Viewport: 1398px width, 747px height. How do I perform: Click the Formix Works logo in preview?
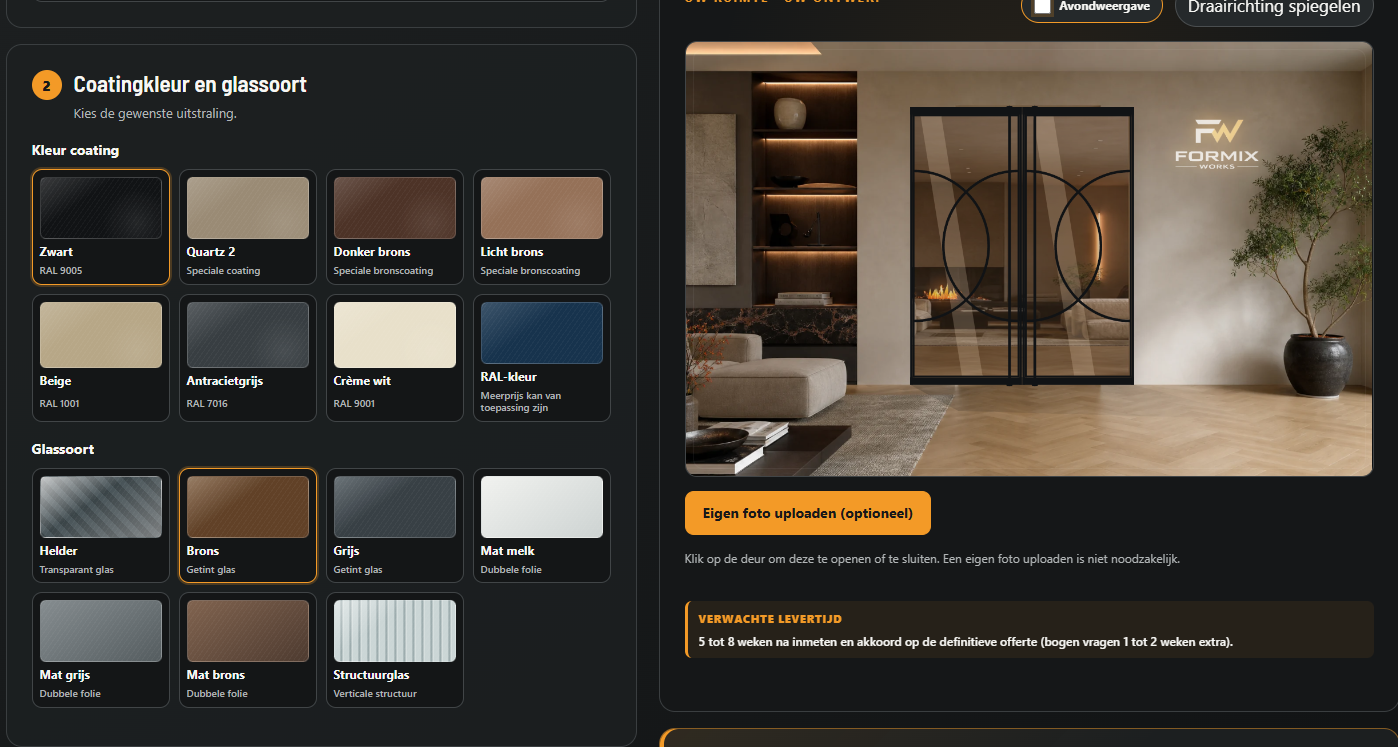(x=1217, y=145)
